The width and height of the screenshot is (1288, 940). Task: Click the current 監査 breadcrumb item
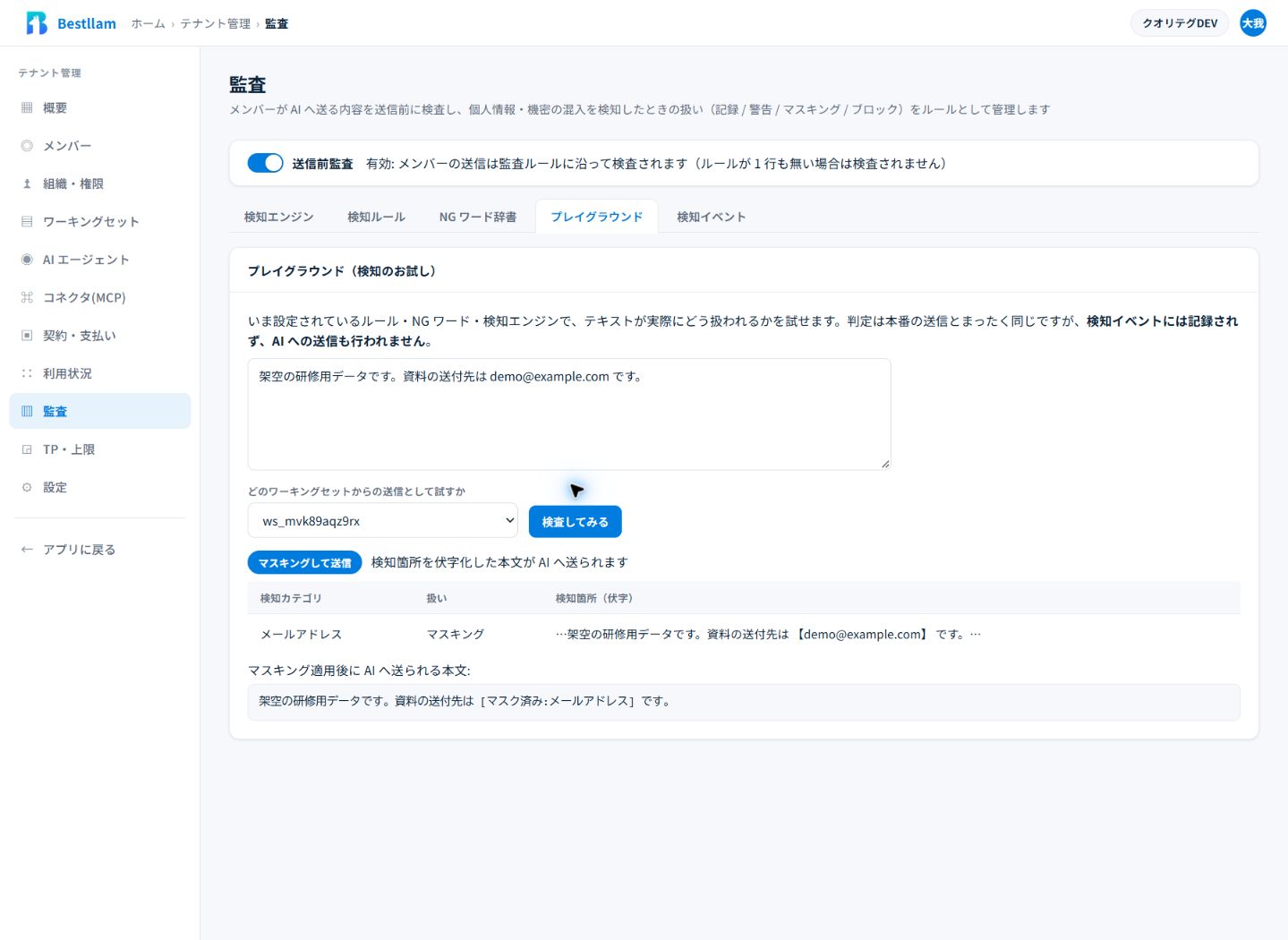277,23
